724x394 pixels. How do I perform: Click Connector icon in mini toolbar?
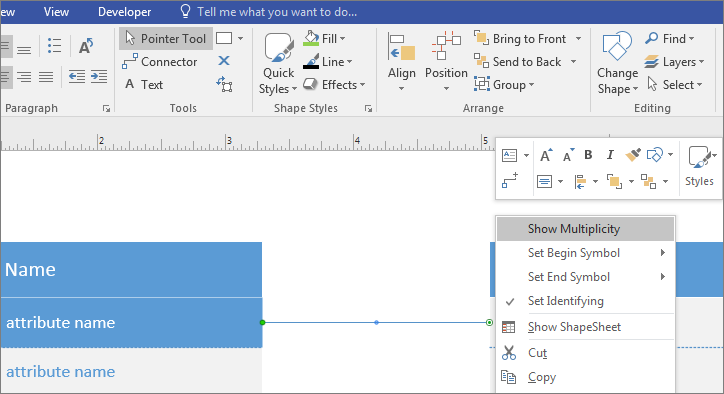click(510, 181)
